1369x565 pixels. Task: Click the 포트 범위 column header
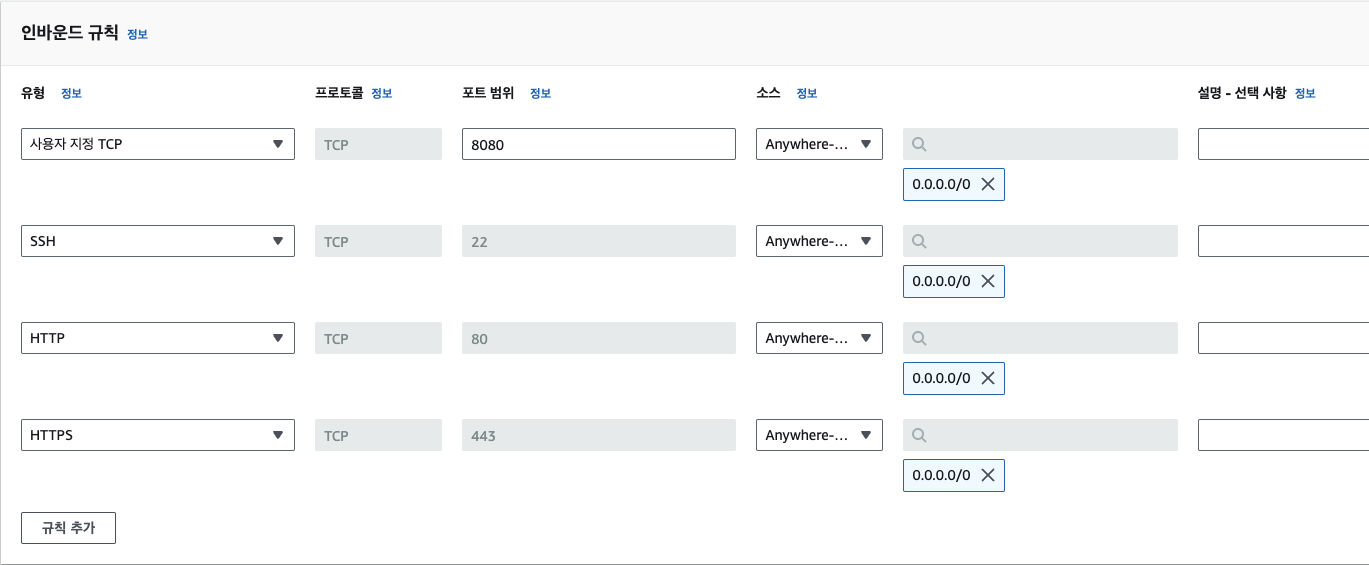(x=488, y=93)
